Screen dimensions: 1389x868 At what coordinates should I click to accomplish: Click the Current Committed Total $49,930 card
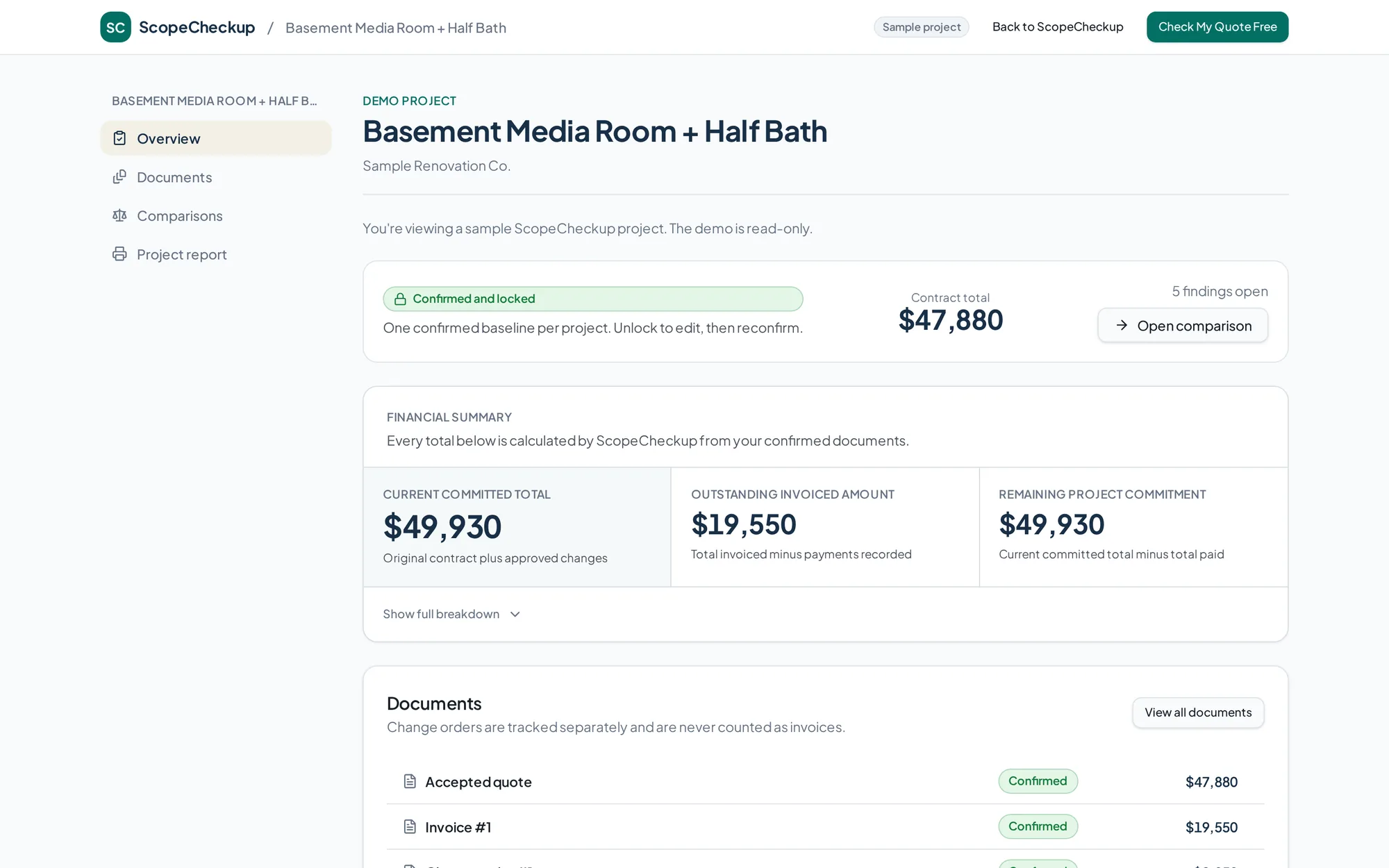[x=517, y=527]
